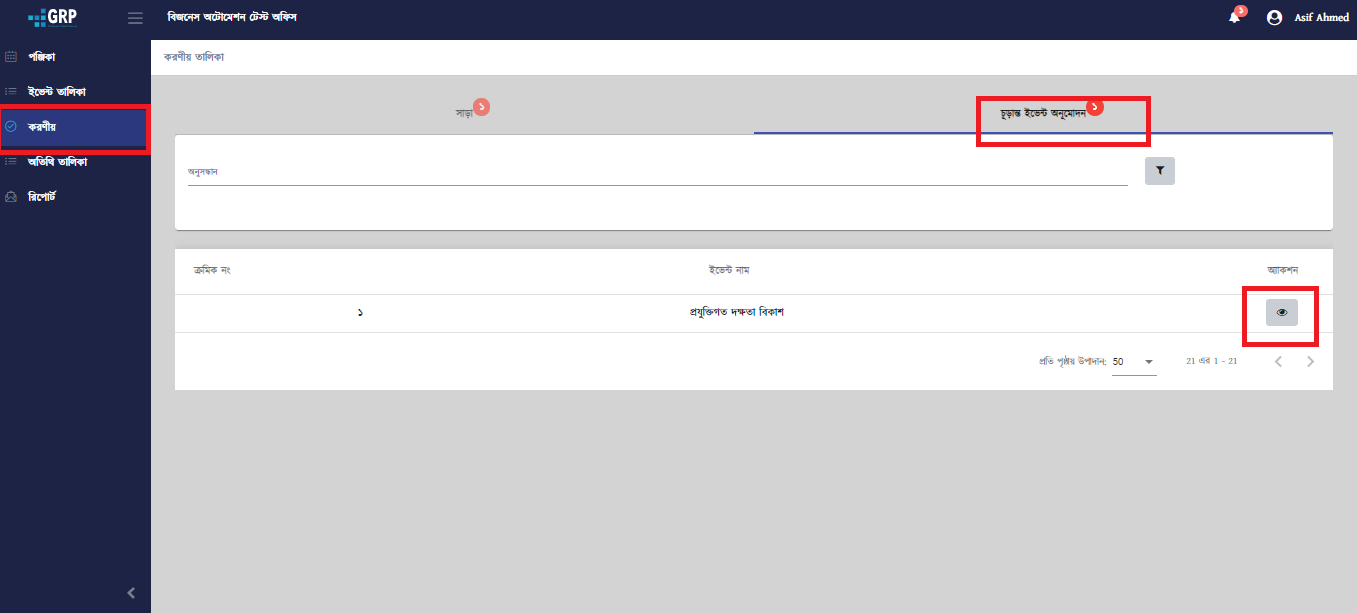Focus the অনুসন্ধান search field

658,172
